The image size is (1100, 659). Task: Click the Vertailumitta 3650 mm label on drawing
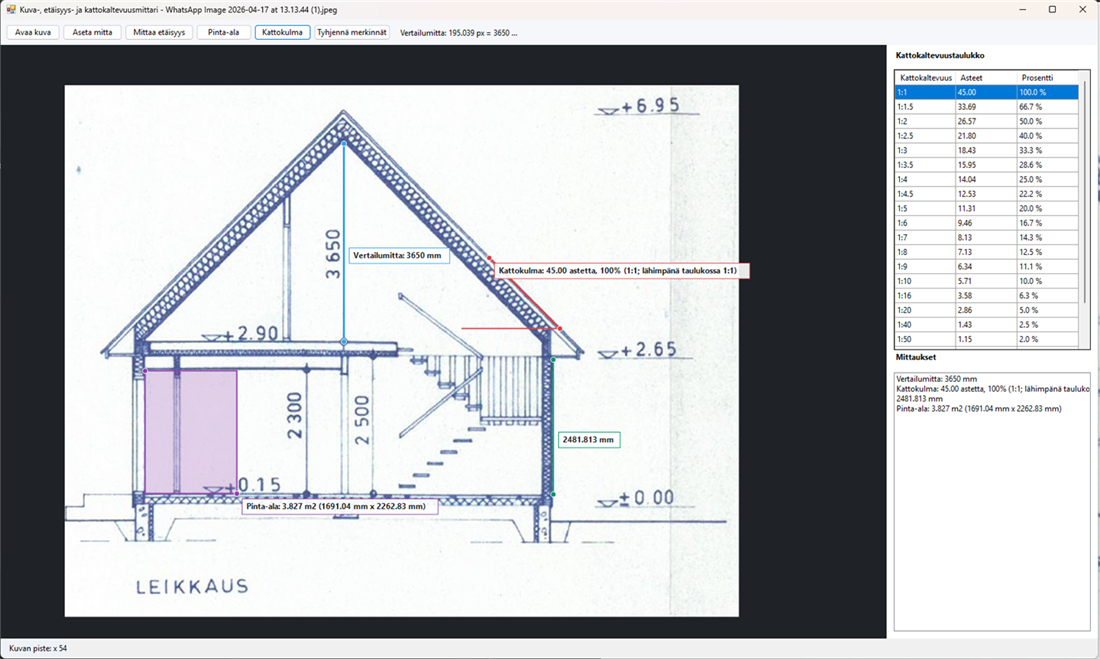pos(398,255)
